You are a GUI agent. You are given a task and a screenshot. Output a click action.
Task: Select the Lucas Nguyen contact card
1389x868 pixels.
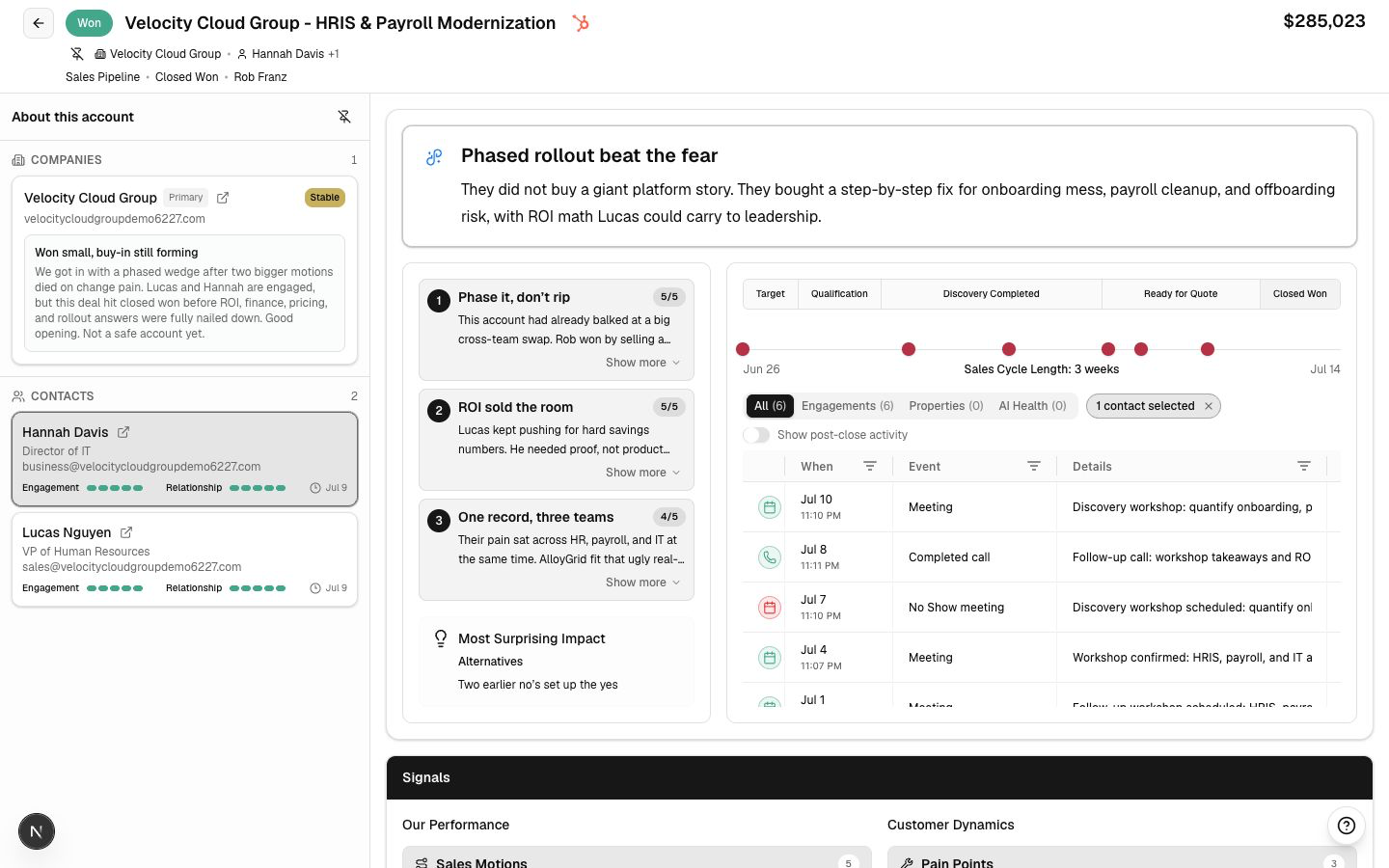(x=184, y=559)
